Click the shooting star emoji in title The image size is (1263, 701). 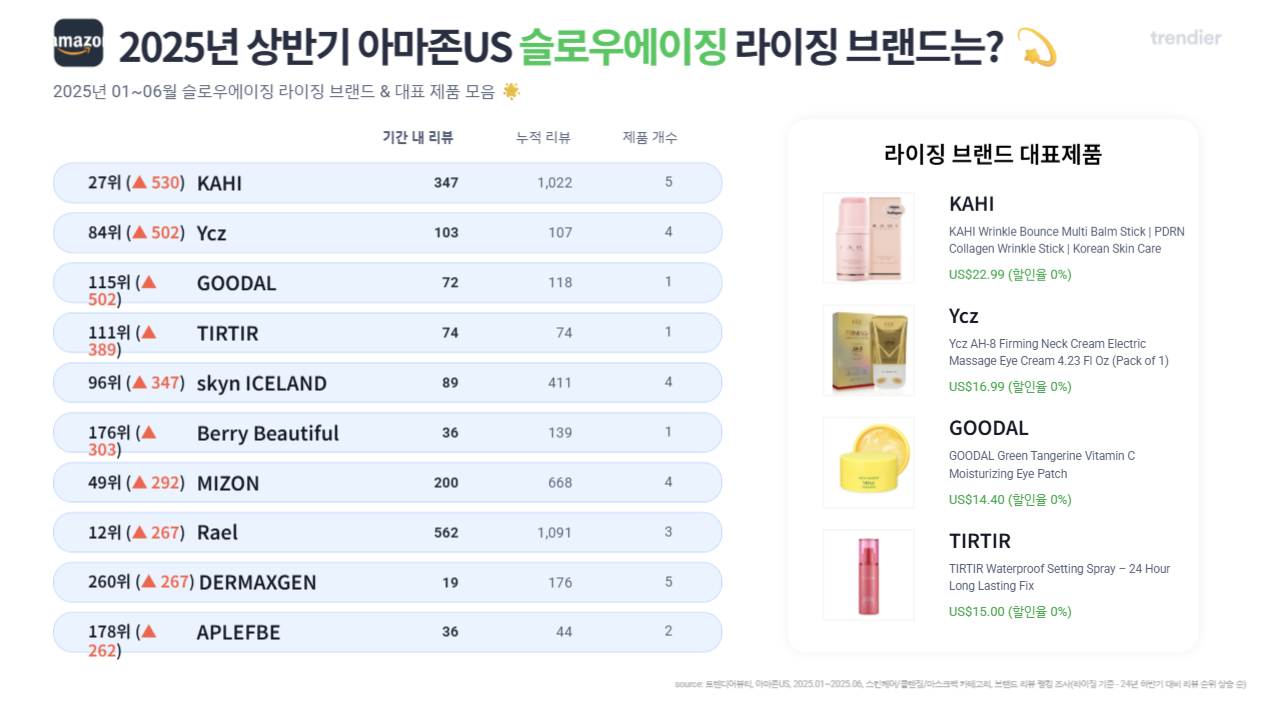tap(1036, 47)
